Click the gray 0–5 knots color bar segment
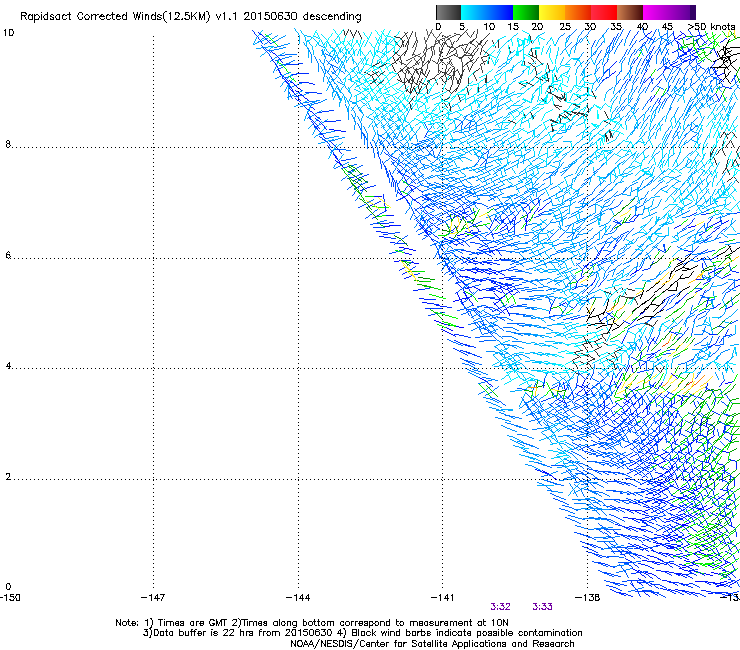 click(448, 12)
